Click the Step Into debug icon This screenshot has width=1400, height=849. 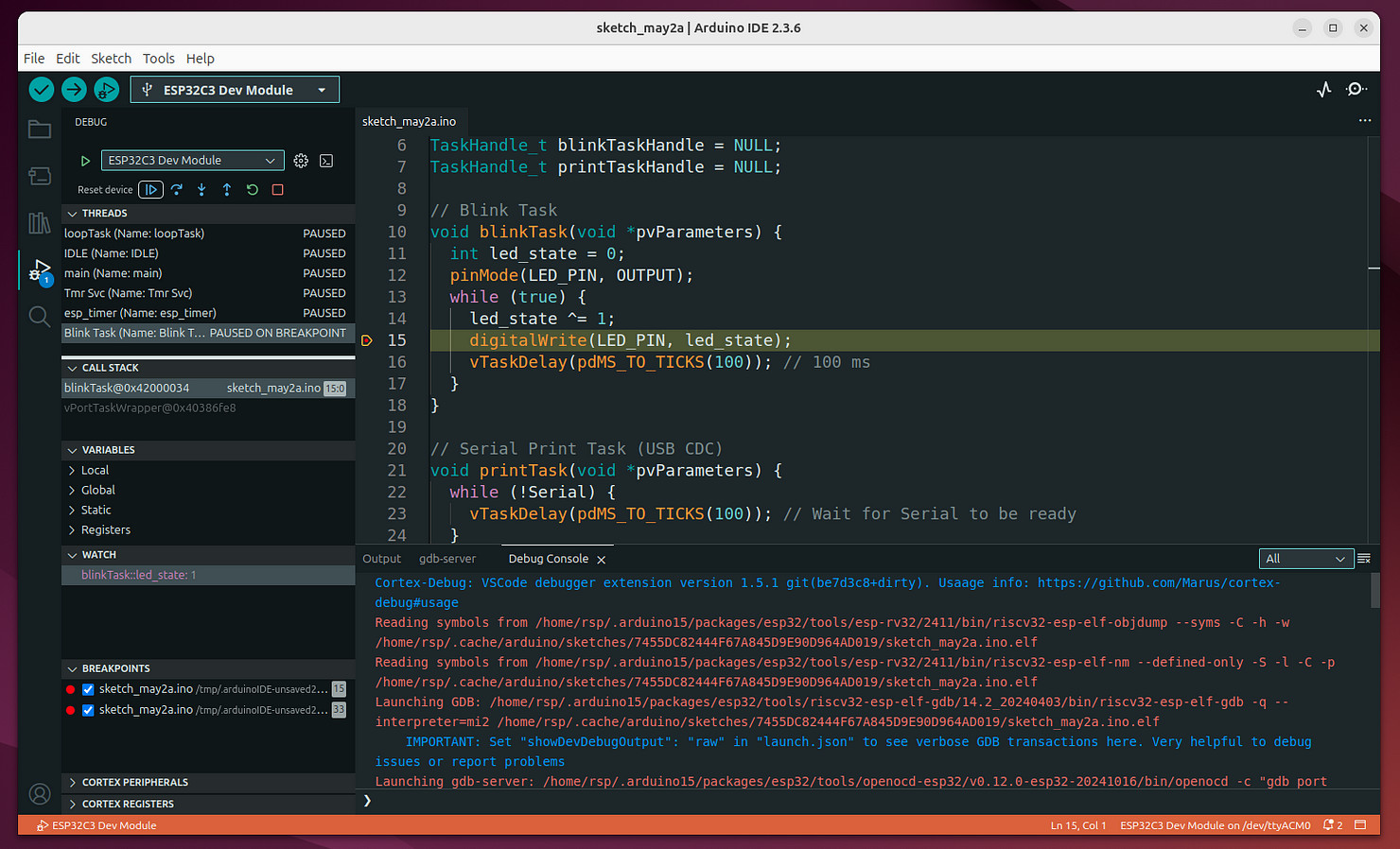tap(201, 189)
